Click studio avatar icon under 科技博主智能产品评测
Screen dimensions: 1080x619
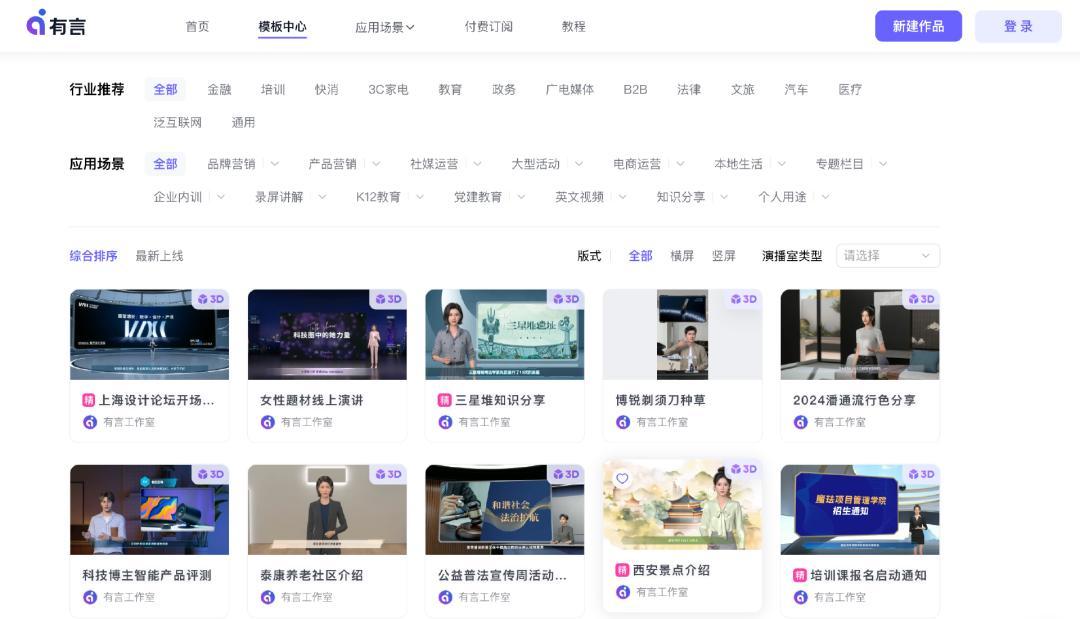click(x=90, y=597)
